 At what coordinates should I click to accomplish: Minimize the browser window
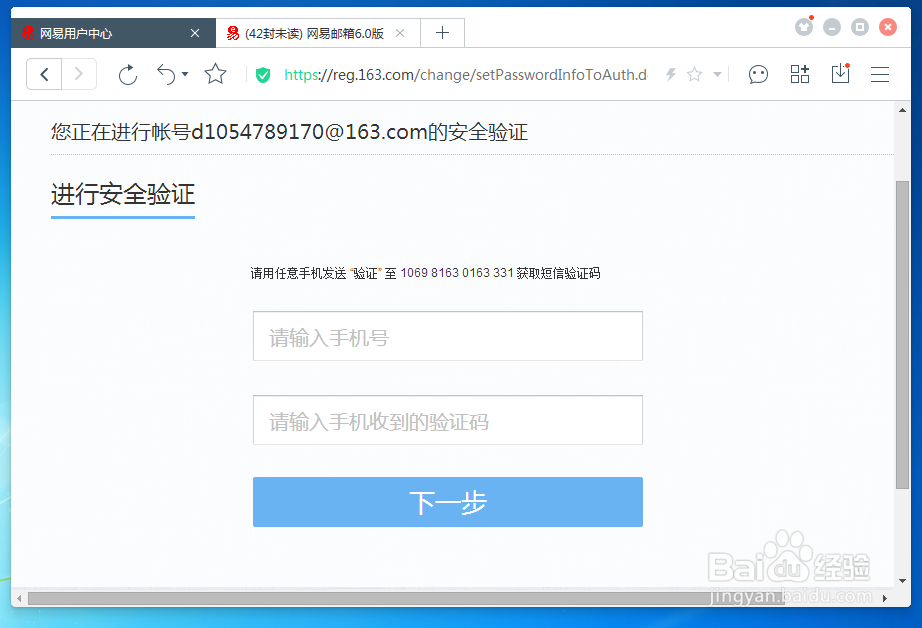coord(831,27)
